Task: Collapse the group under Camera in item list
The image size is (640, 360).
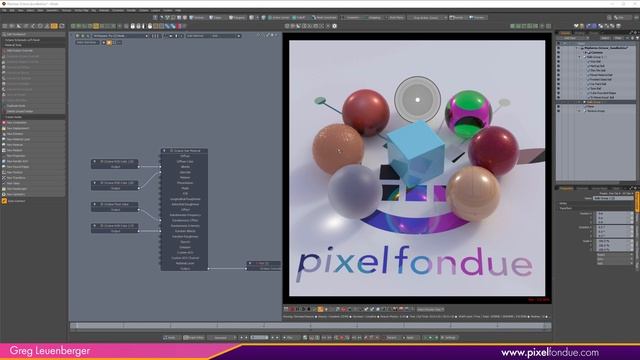Action: click(580, 57)
